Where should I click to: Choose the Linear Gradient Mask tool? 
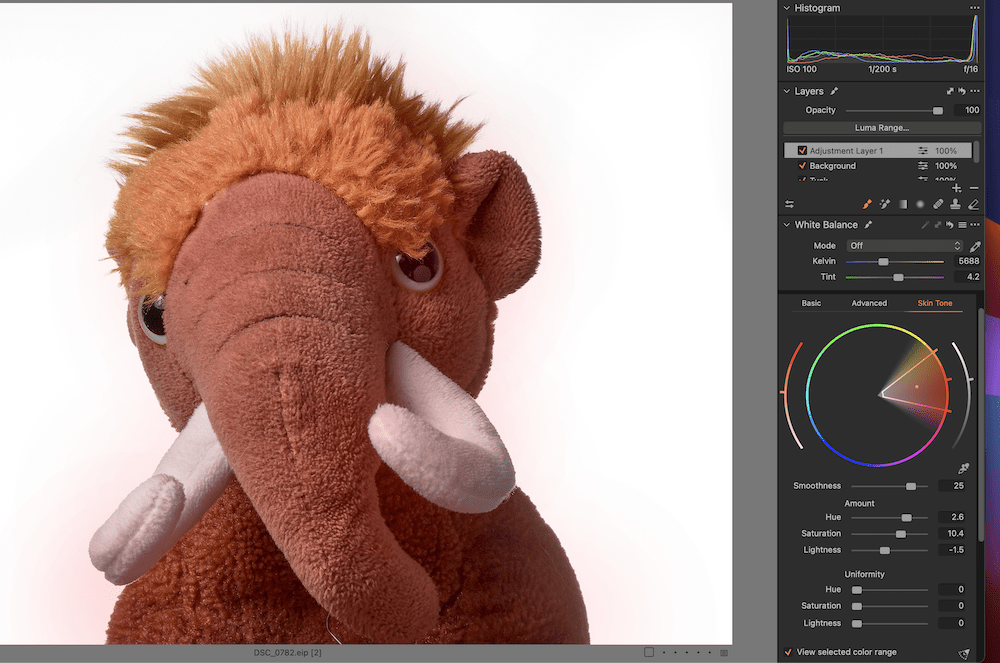pyautogui.click(x=903, y=204)
